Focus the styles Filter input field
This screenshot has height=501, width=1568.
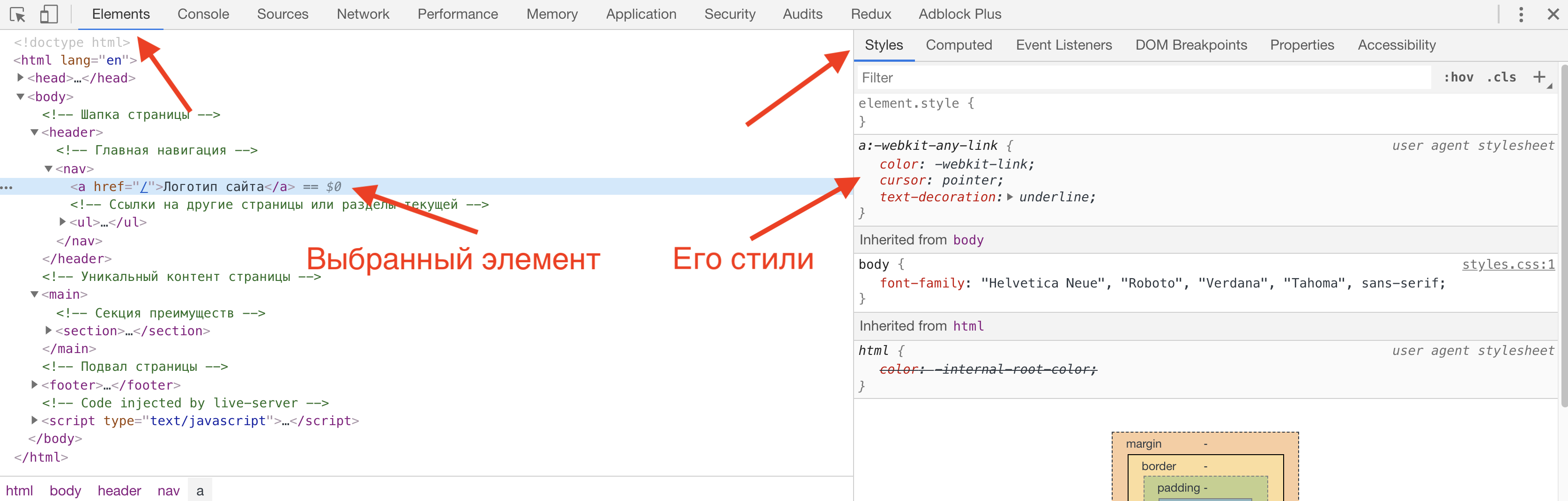[1144, 77]
